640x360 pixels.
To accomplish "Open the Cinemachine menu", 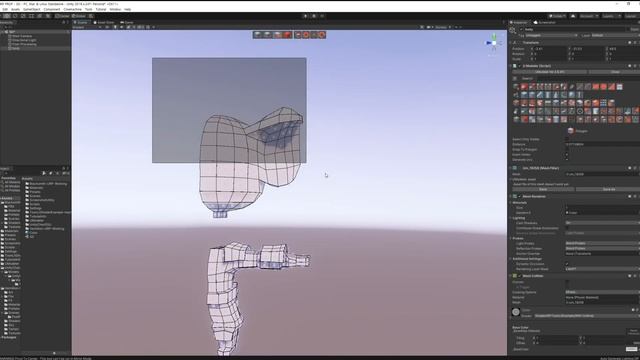I will click(x=73, y=9).
